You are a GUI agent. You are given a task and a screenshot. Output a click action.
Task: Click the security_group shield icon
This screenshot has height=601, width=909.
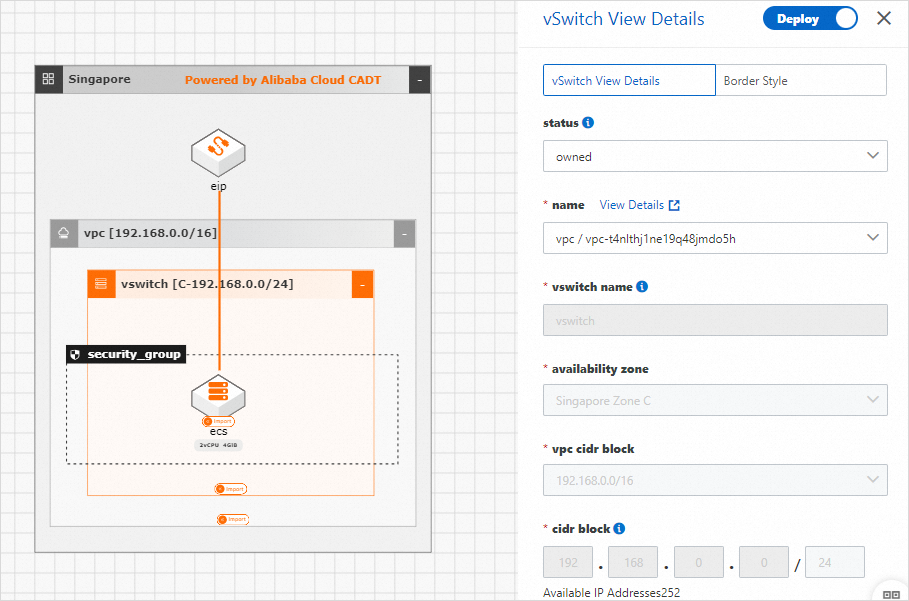coord(76,355)
